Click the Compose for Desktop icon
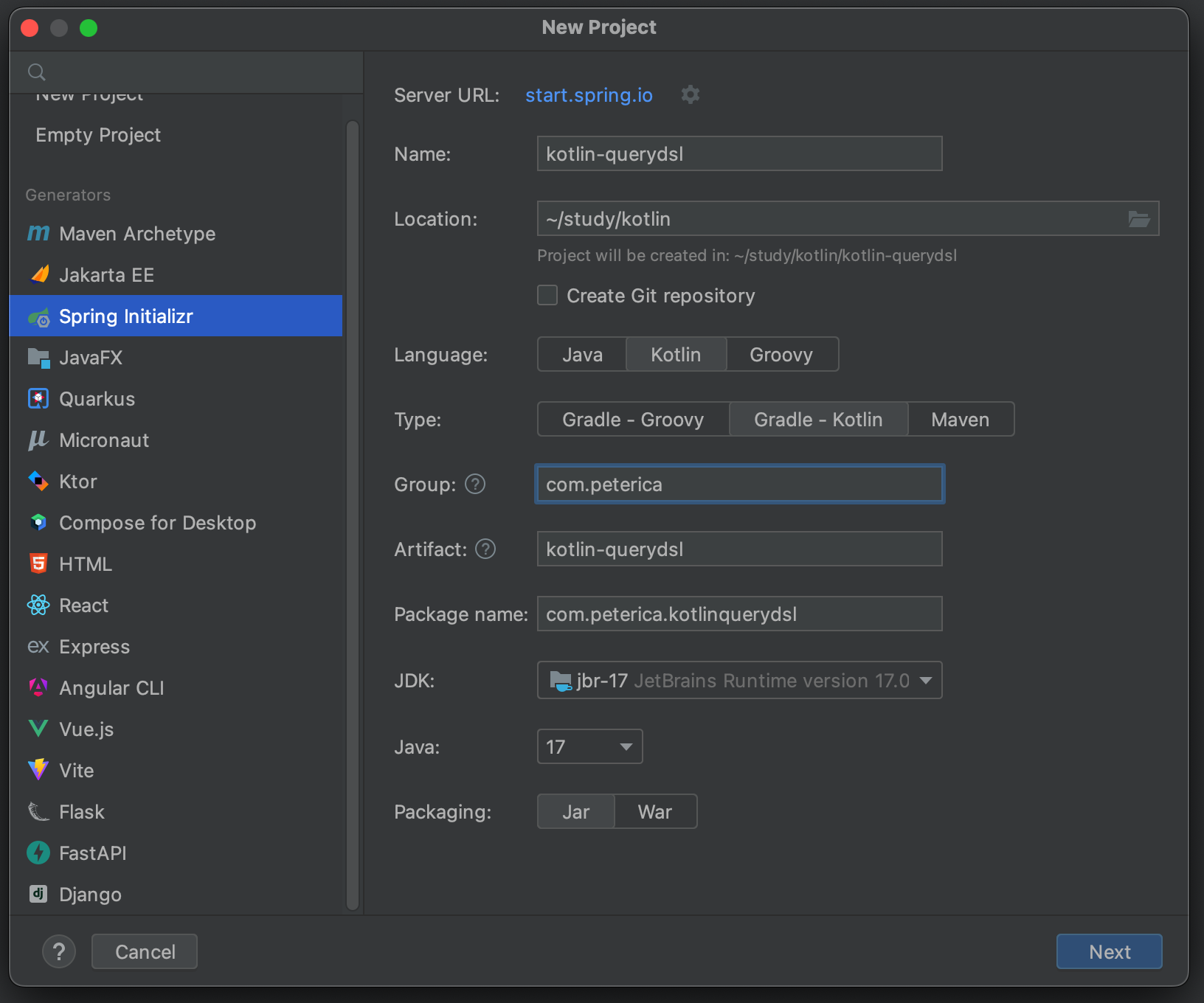The image size is (1204, 1003). point(38,523)
